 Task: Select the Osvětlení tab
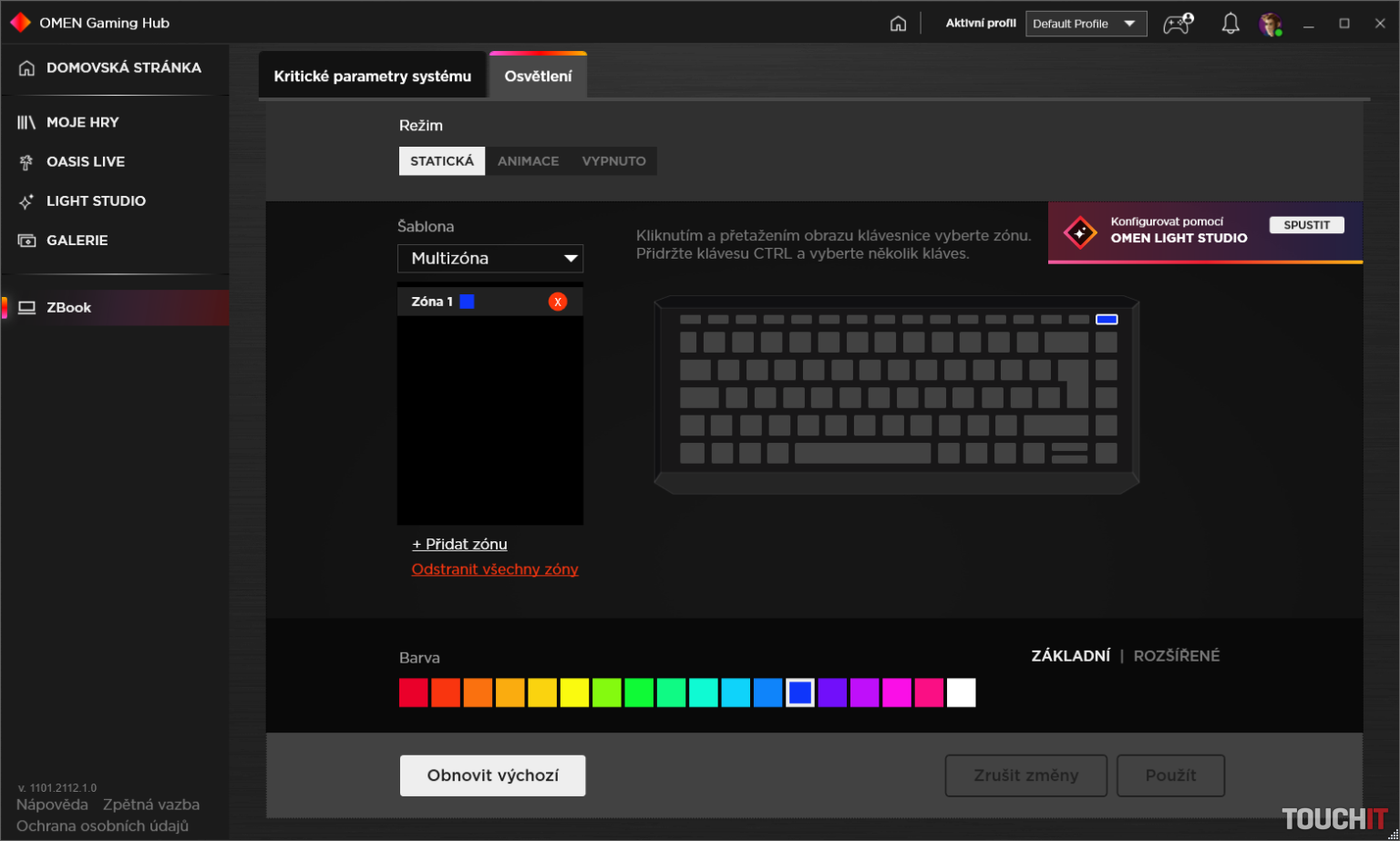538,76
